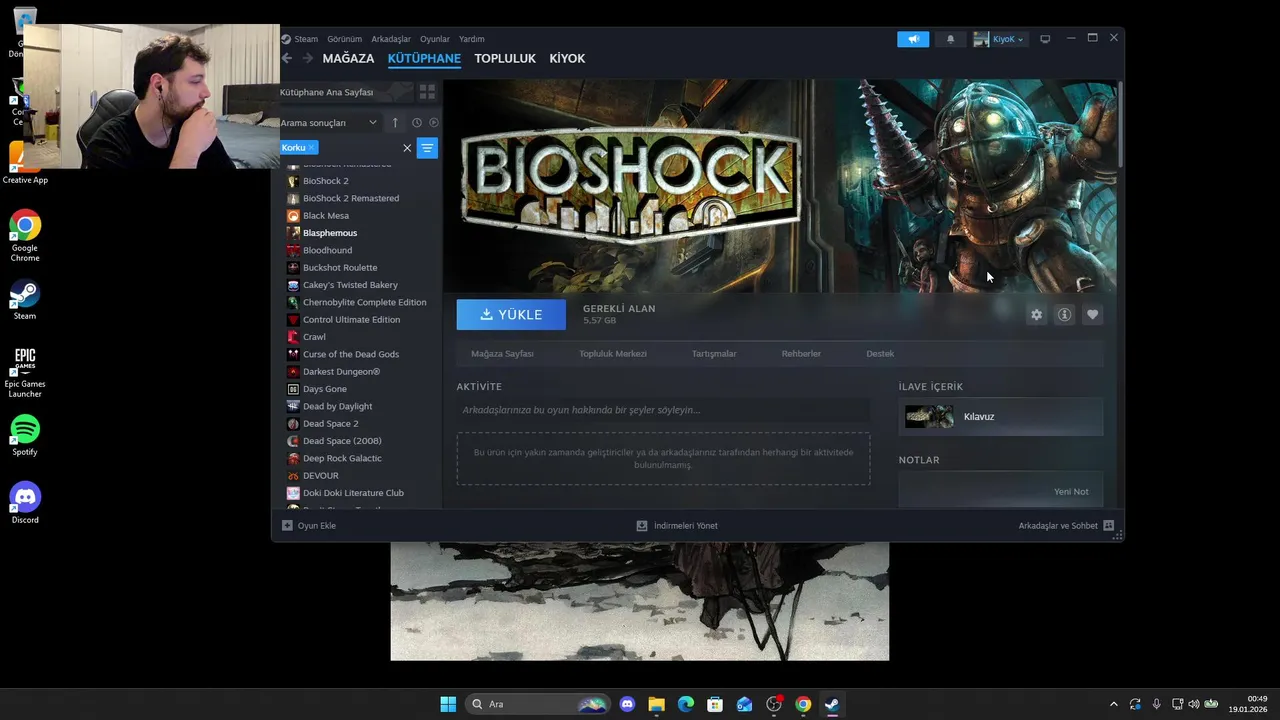Screen dimensions: 1280x720
Task: Open the notifications bell in Steam
Action: [950, 39]
